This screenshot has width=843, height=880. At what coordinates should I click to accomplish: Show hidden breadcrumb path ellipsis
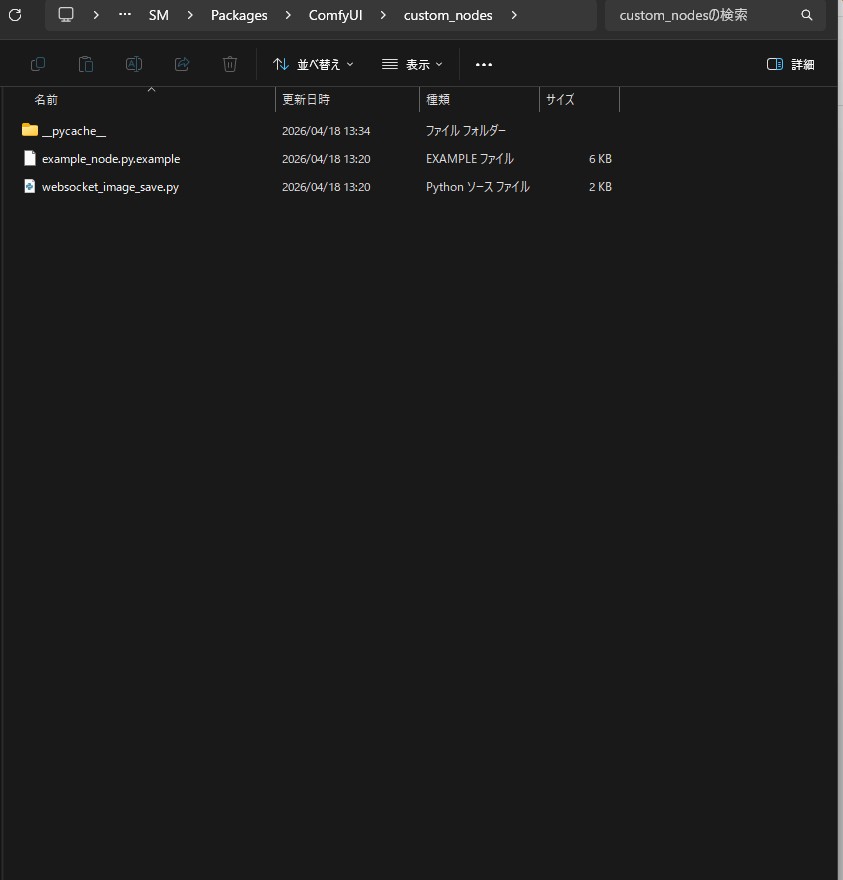pos(125,15)
